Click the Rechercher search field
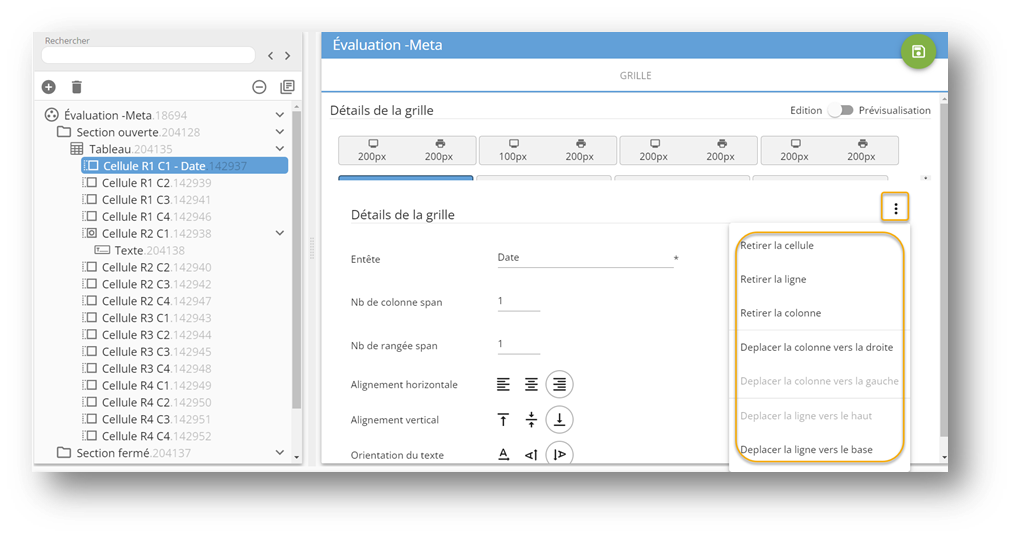Image resolution: width=1013 pixels, height=537 pixels. (x=148, y=56)
